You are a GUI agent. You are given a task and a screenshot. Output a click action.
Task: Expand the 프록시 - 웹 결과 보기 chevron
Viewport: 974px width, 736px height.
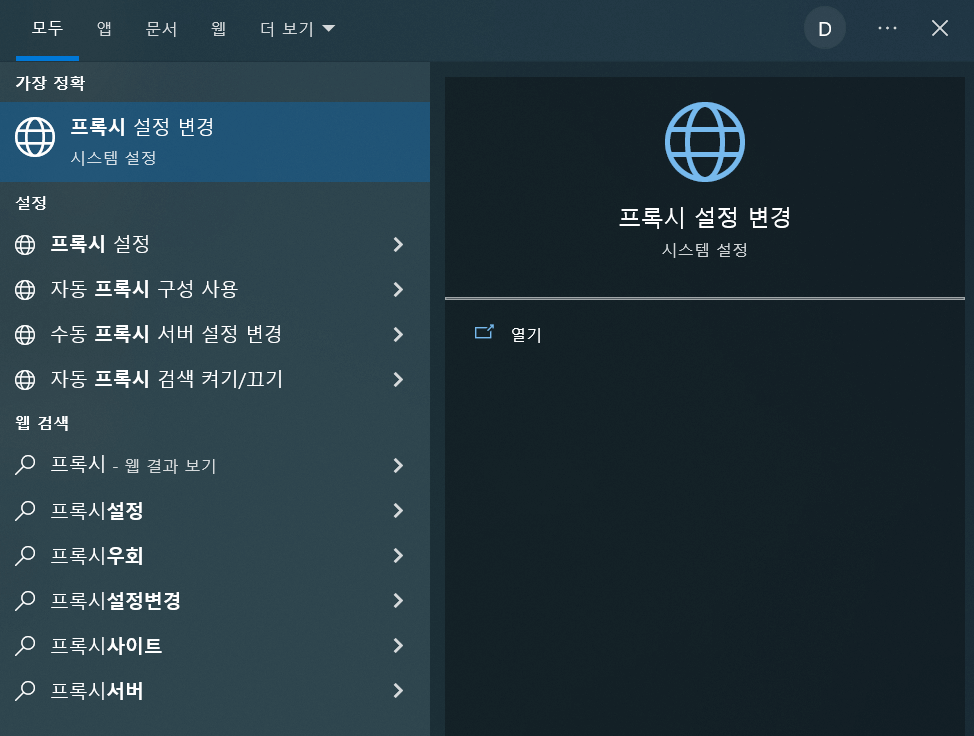pyautogui.click(x=397, y=465)
